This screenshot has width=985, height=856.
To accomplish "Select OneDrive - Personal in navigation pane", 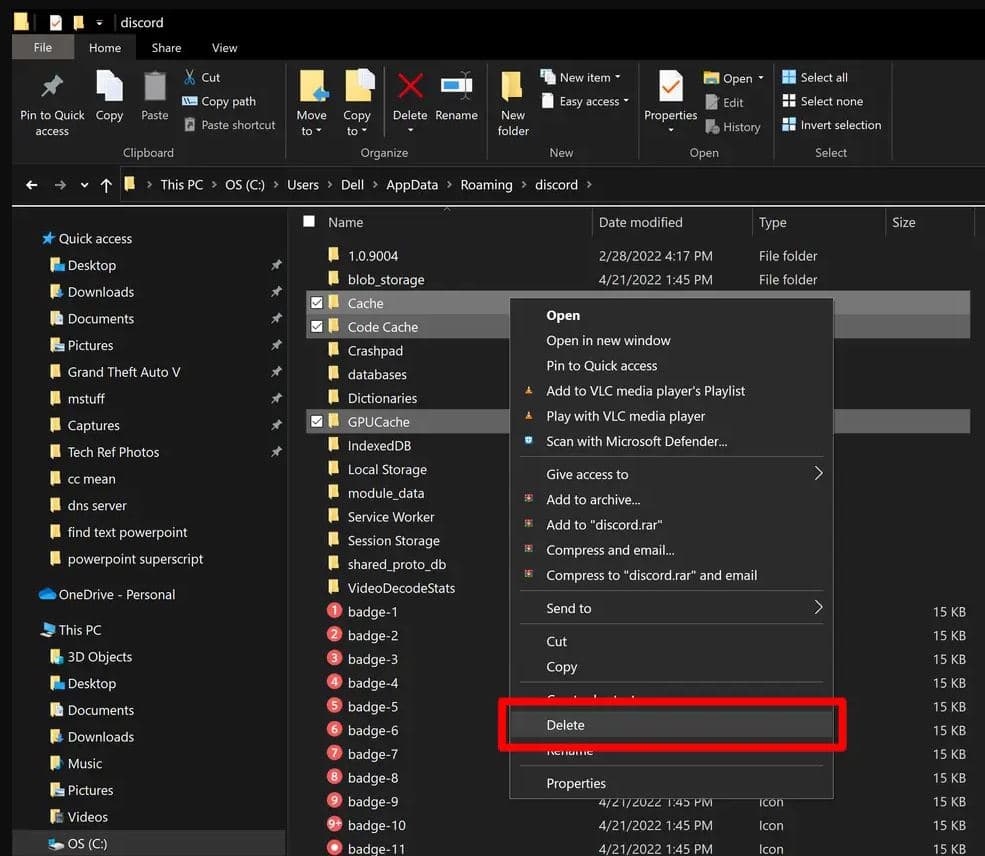I will pos(117,594).
